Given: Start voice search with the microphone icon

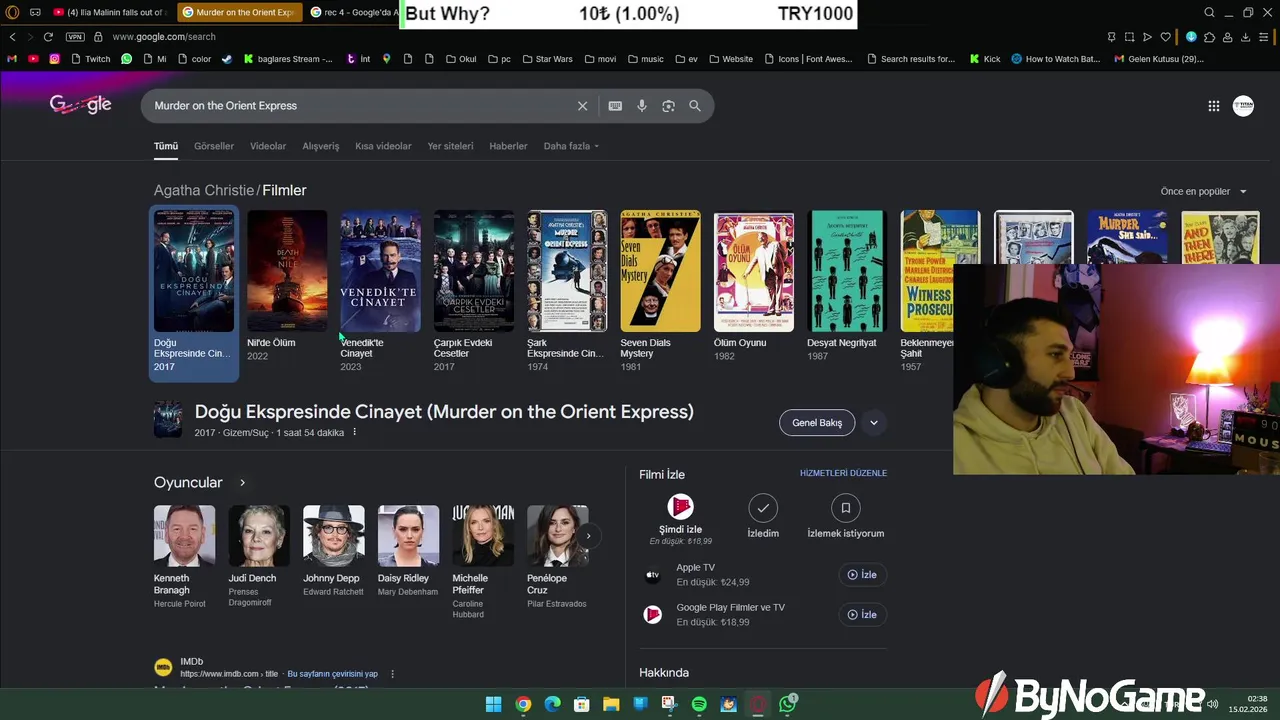Looking at the screenshot, I should (642, 106).
